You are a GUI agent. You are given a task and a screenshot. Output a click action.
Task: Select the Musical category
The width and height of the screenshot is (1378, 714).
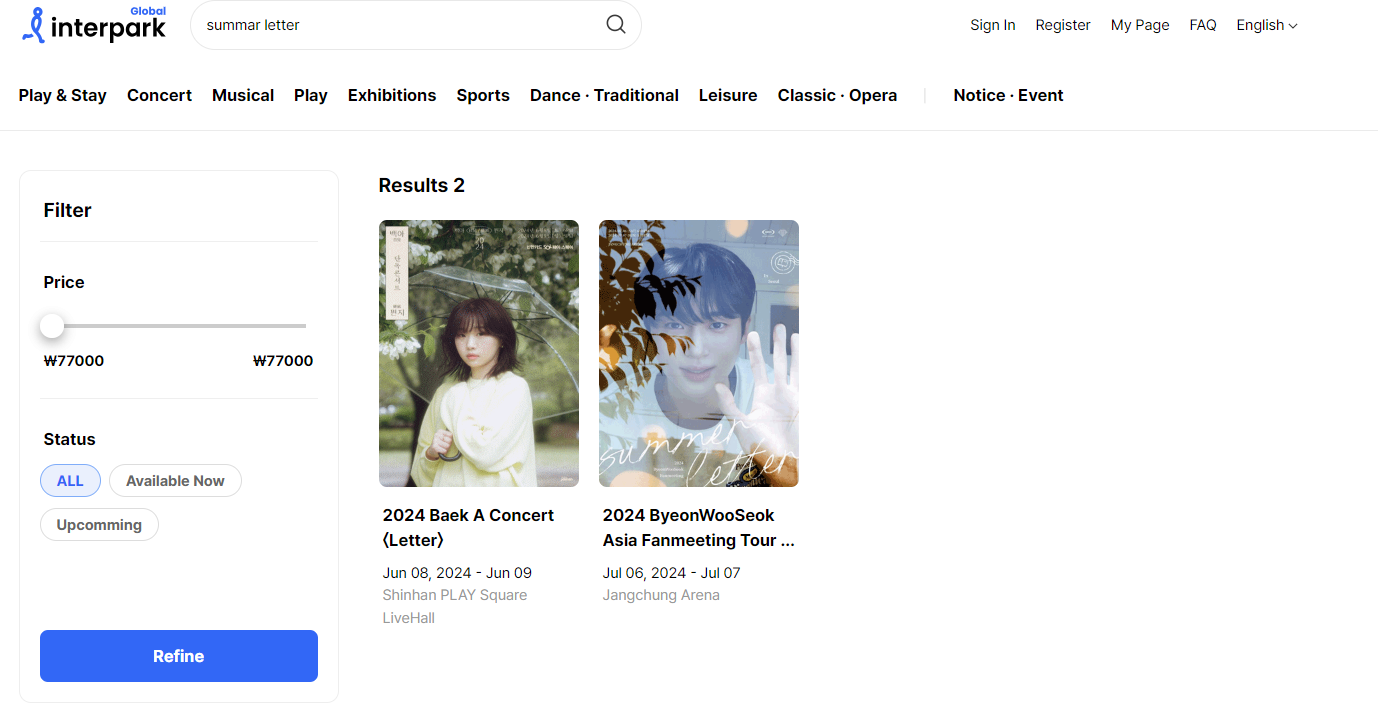(x=243, y=95)
